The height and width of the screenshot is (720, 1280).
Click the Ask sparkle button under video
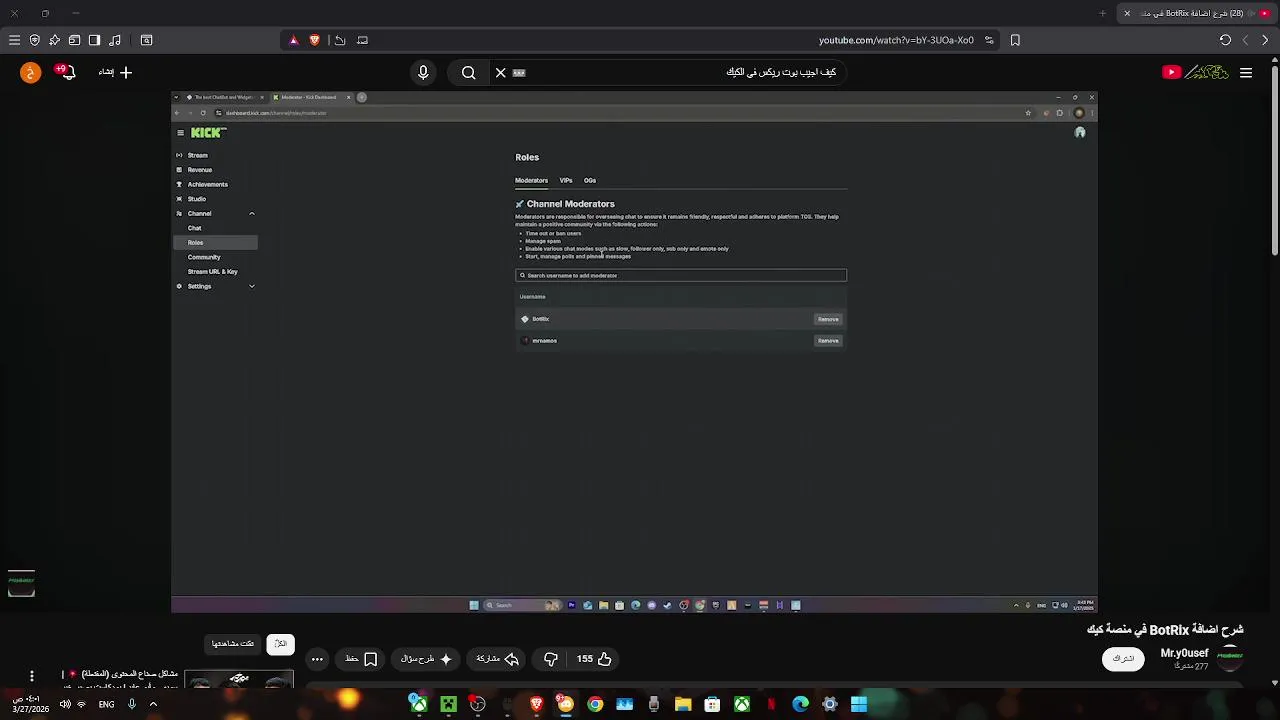pos(426,659)
